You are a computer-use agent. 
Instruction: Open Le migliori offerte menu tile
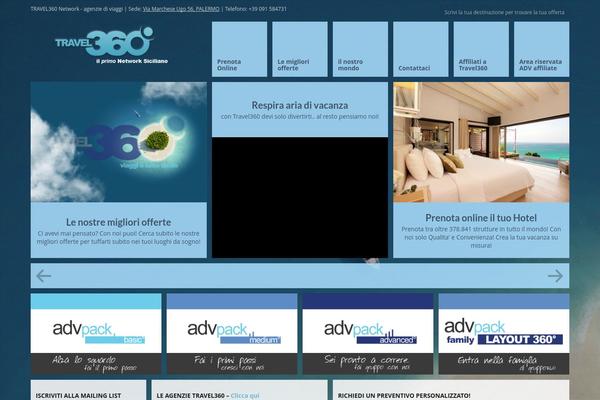[300, 49]
